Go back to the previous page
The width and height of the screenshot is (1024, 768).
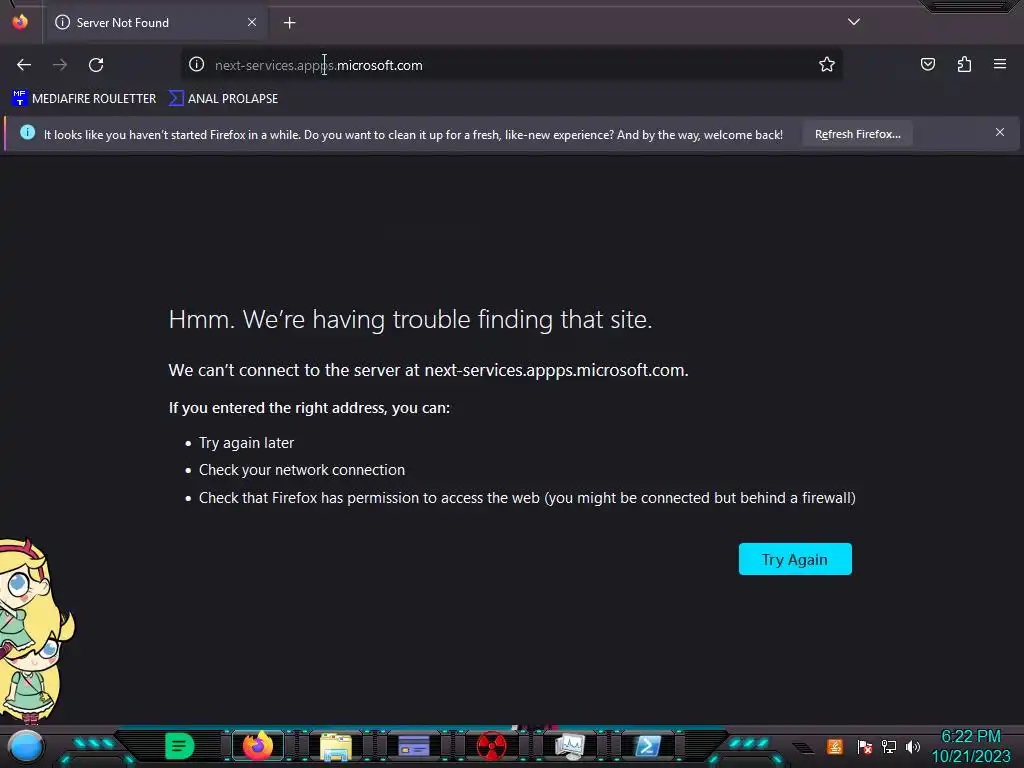24,65
